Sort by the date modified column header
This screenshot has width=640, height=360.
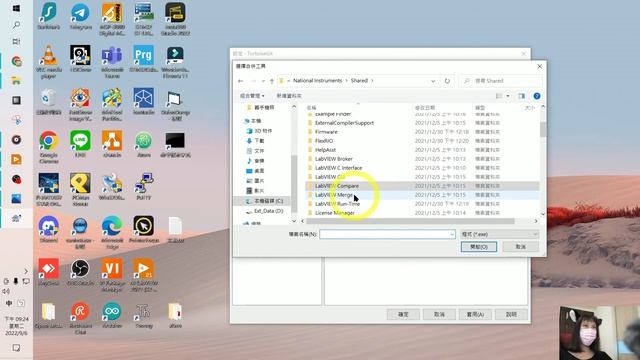[425, 108]
